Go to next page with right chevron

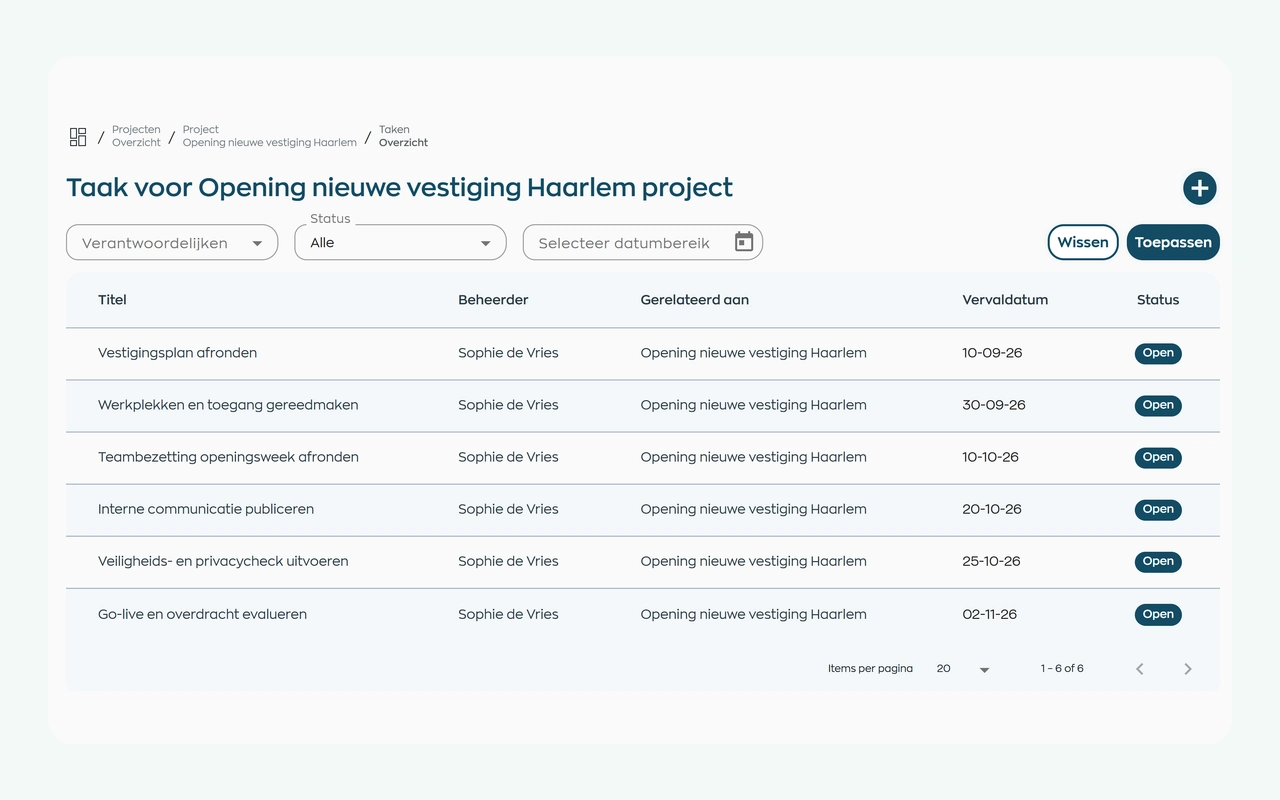click(x=1188, y=669)
